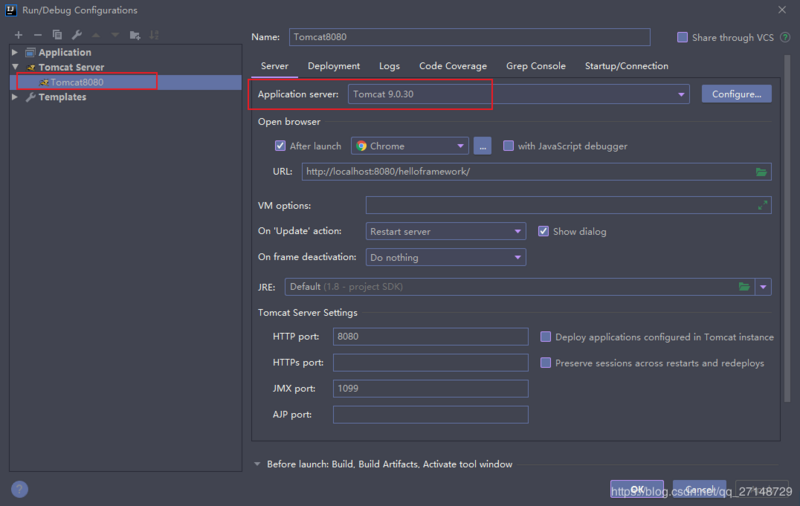800x506 pixels.
Task: Open On 'Update' action dropdown
Action: click(x=445, y=232)
